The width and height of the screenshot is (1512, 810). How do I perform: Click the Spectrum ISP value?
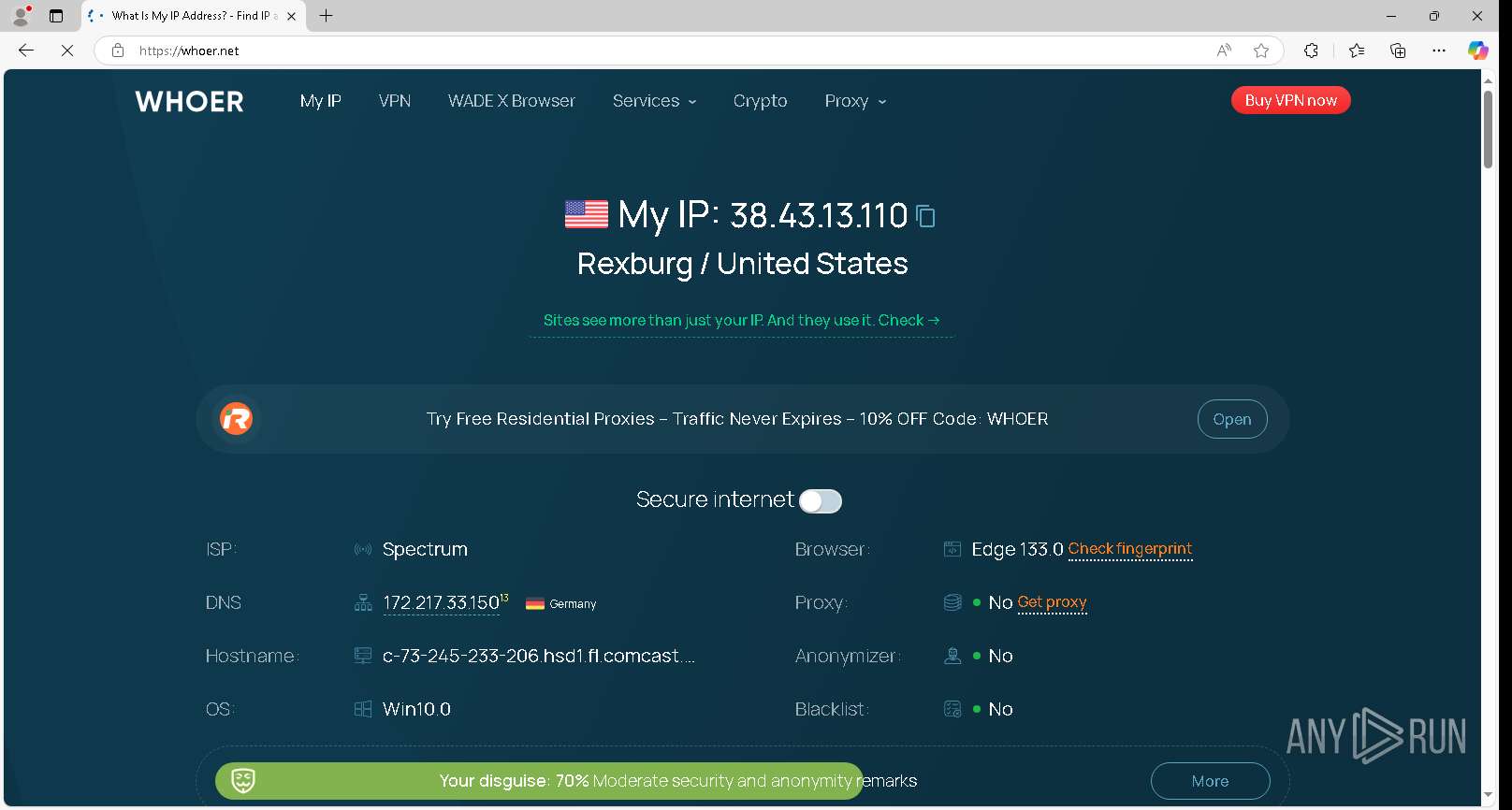[425, 549]
